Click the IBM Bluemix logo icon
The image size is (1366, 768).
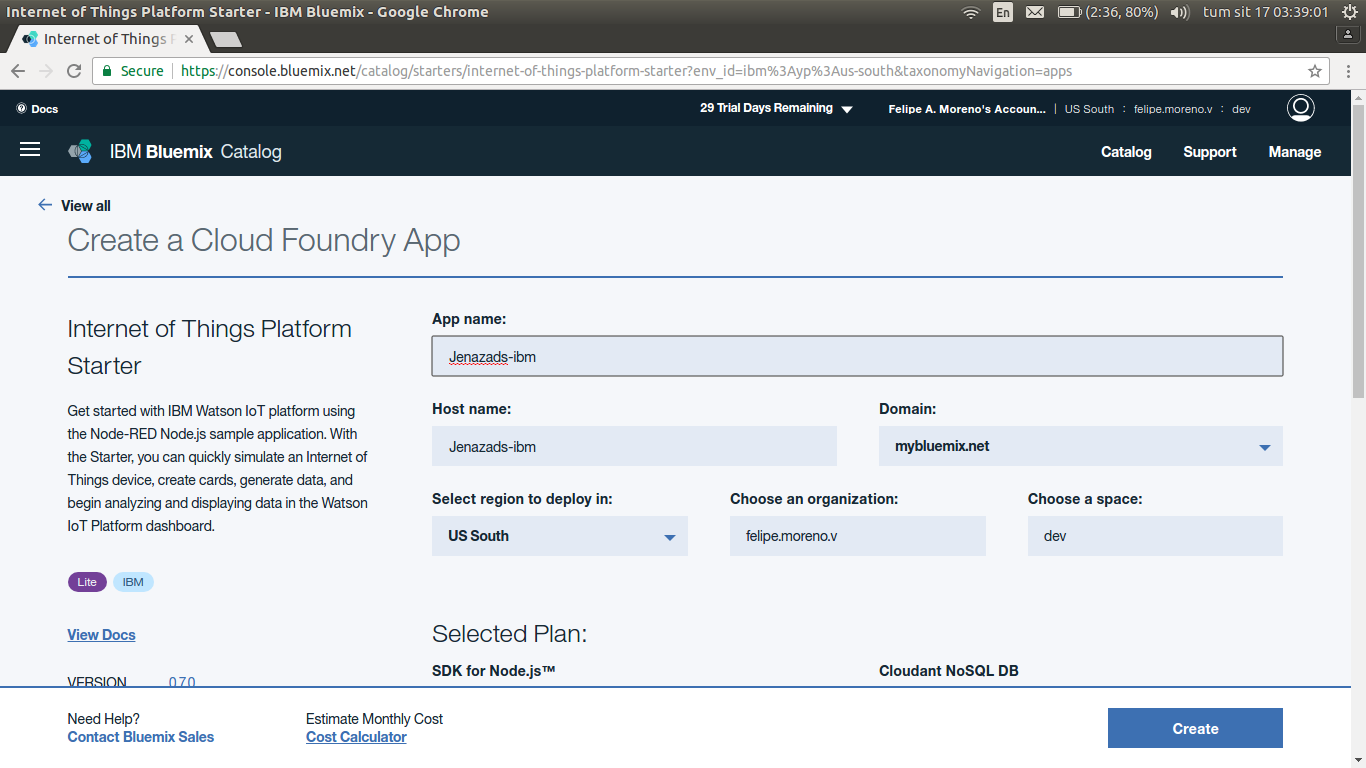coord(80,151)
